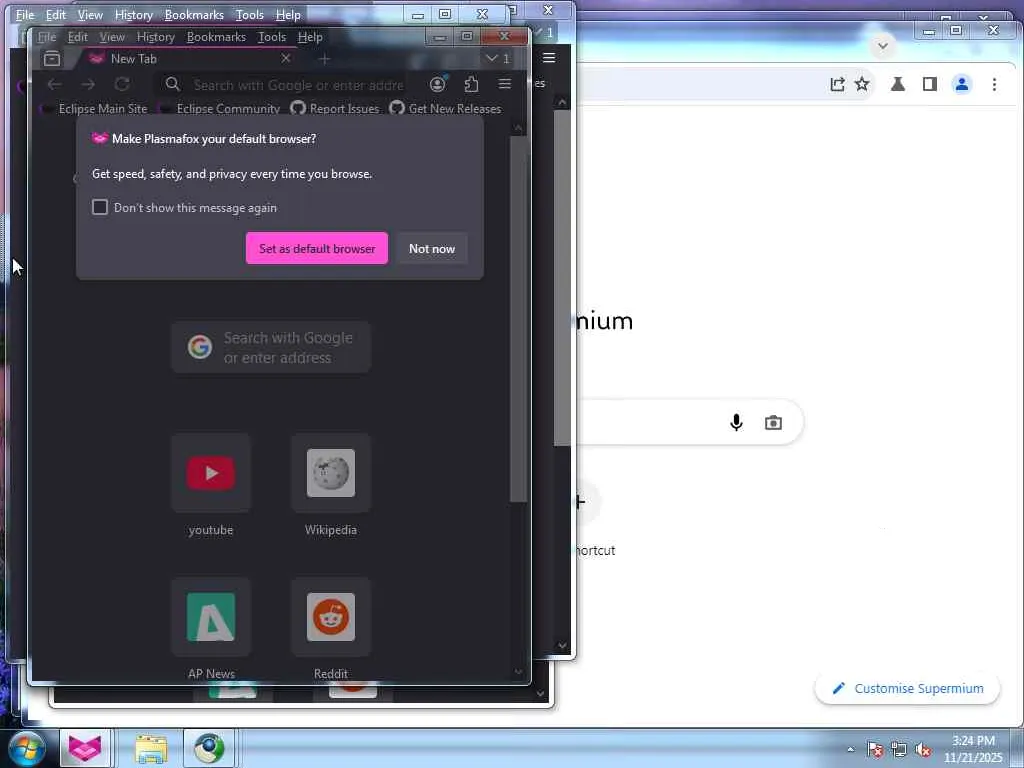The image size is (1024, 768).
Task: Open network tray icon
Action: point(899,750)
